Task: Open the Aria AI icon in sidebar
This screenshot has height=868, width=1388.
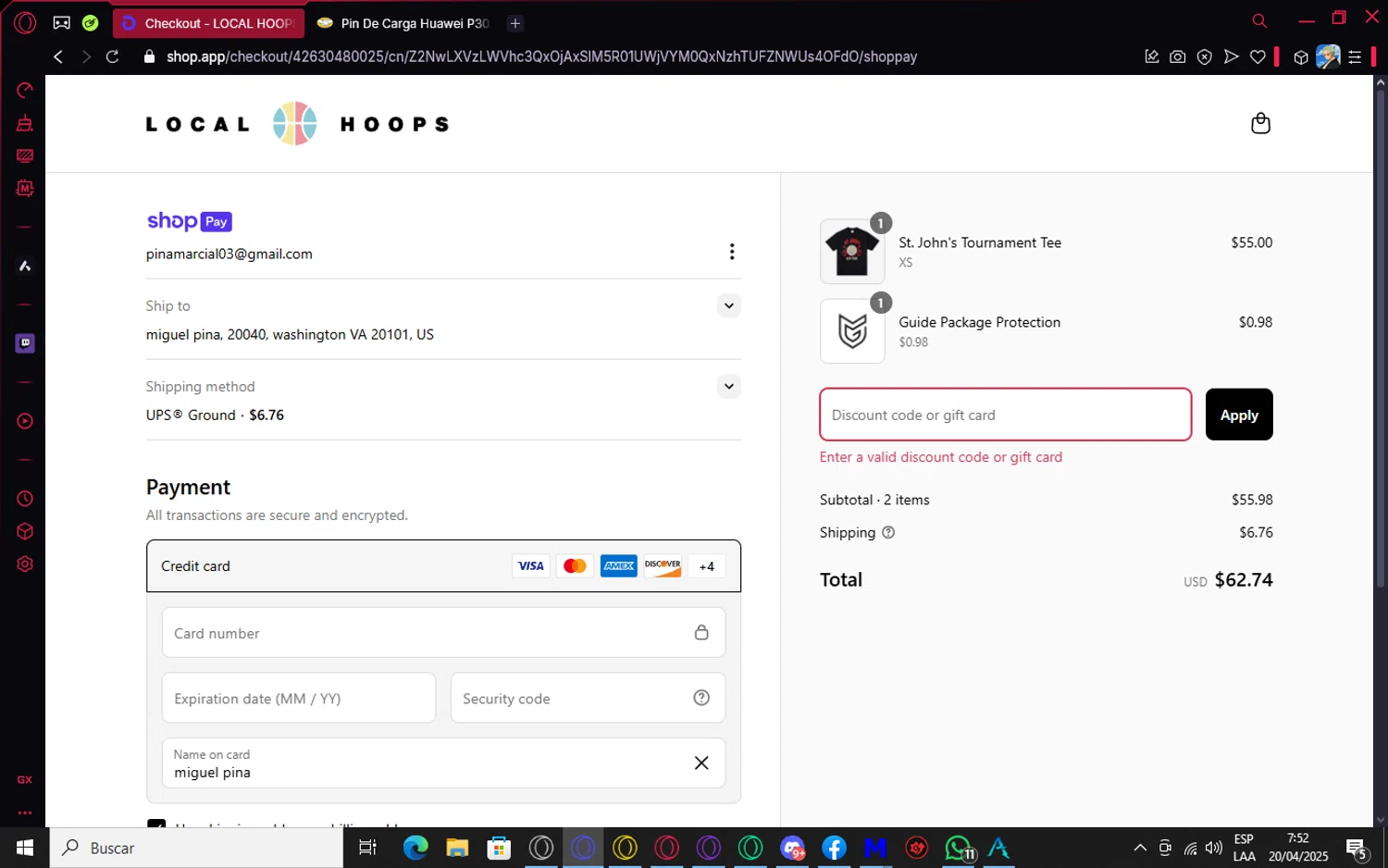Action: (25, 267)
